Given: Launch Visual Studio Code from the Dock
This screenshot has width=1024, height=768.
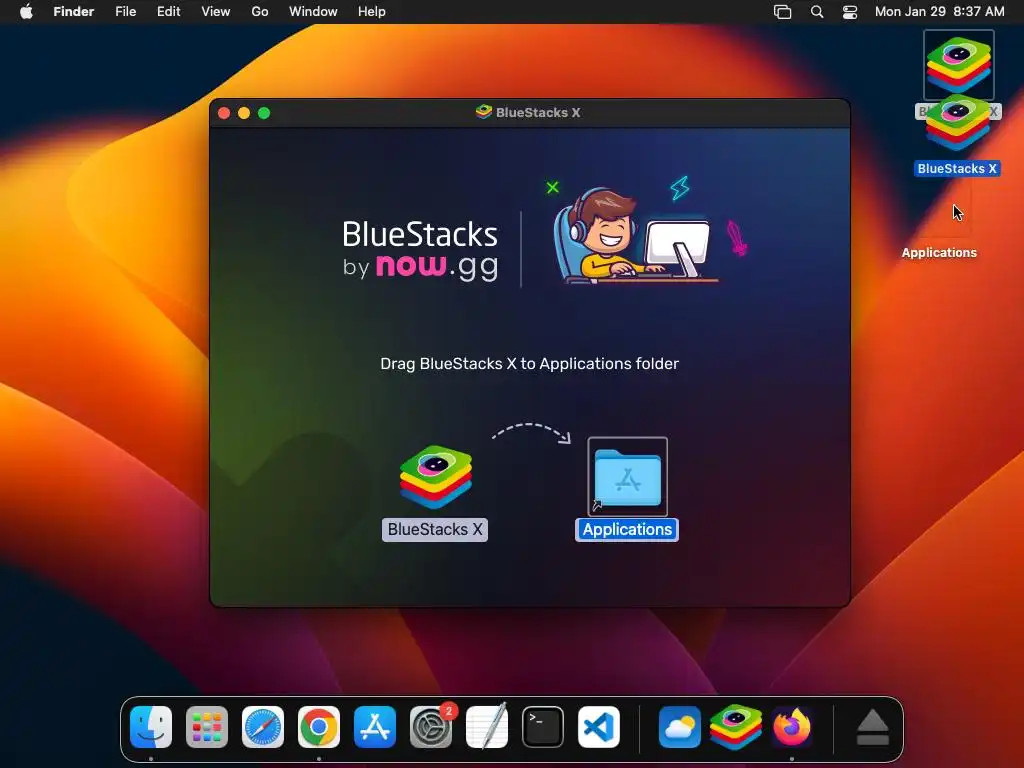Looking at the screenshot, I should (x=599, y=727).
